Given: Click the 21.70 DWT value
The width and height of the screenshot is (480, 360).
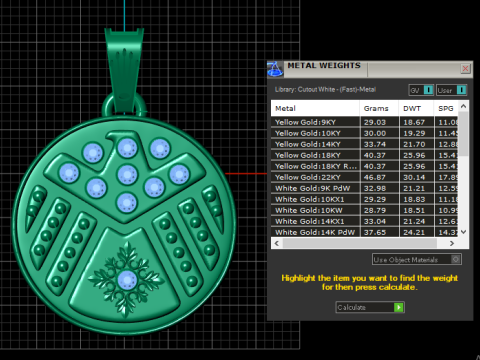Looking at the screenshot, I should [414, 144].
